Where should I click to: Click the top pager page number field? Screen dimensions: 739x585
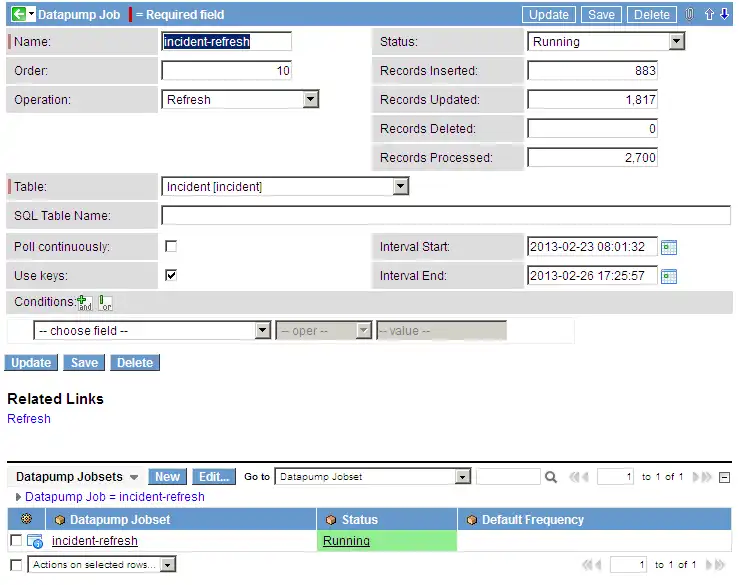[x=616, y=477]
